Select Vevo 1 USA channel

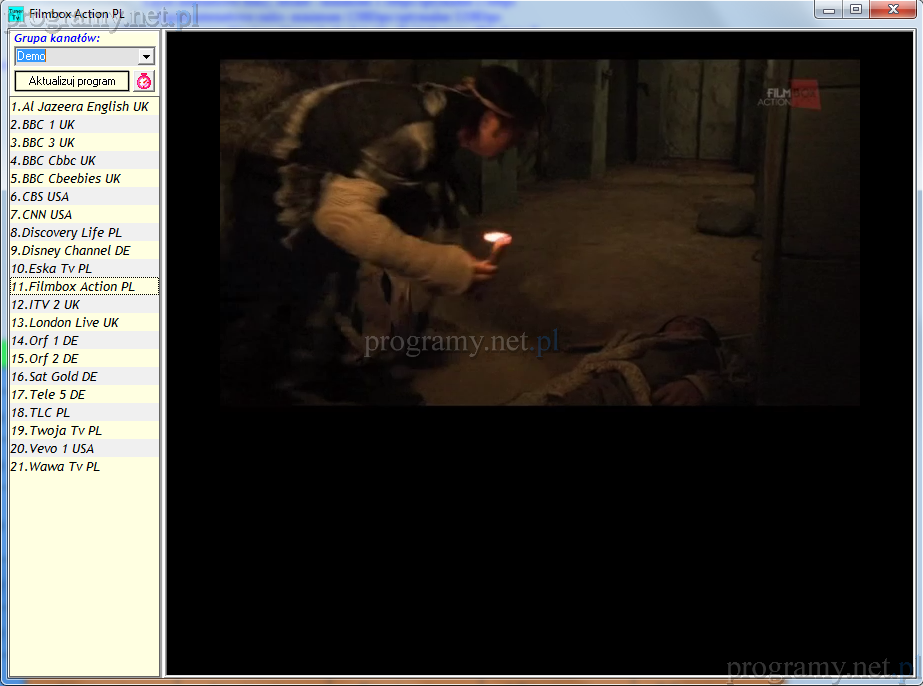52,449
